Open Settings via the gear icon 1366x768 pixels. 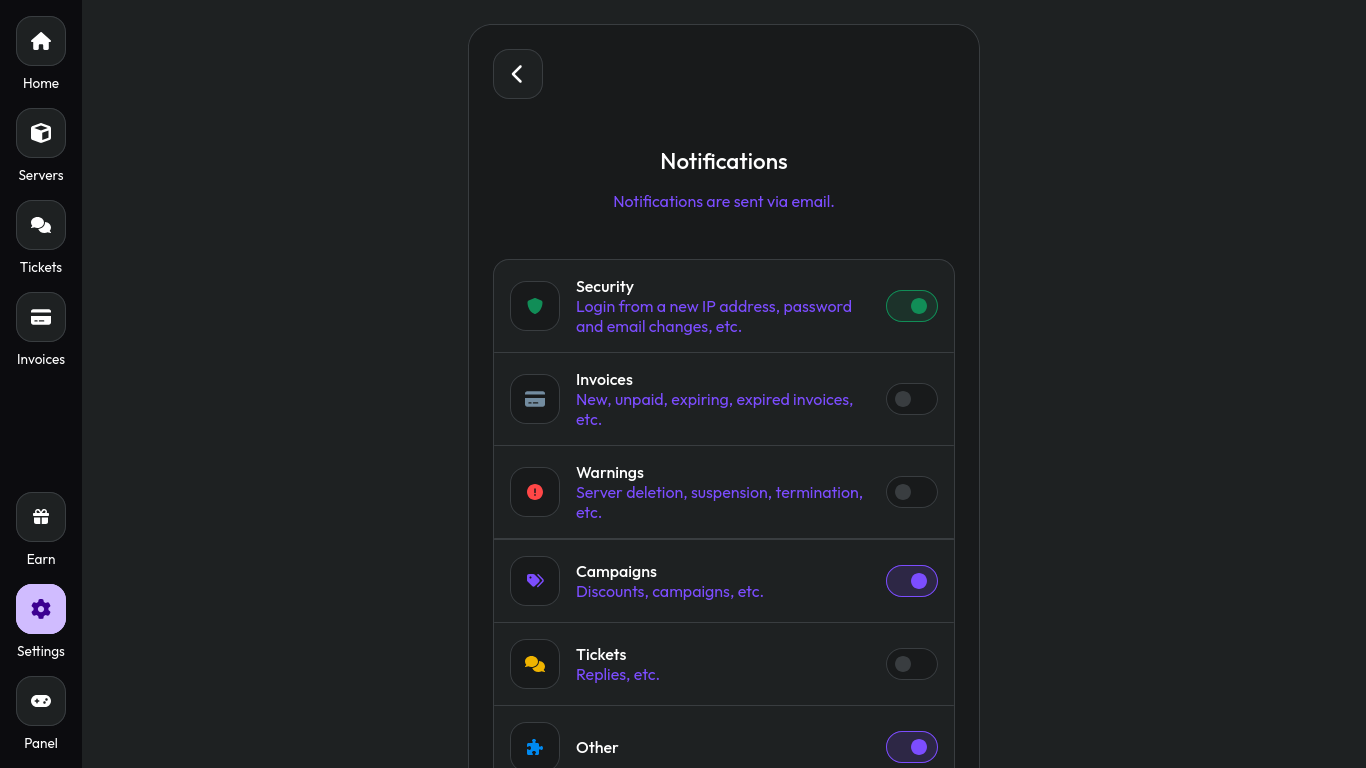40,609
